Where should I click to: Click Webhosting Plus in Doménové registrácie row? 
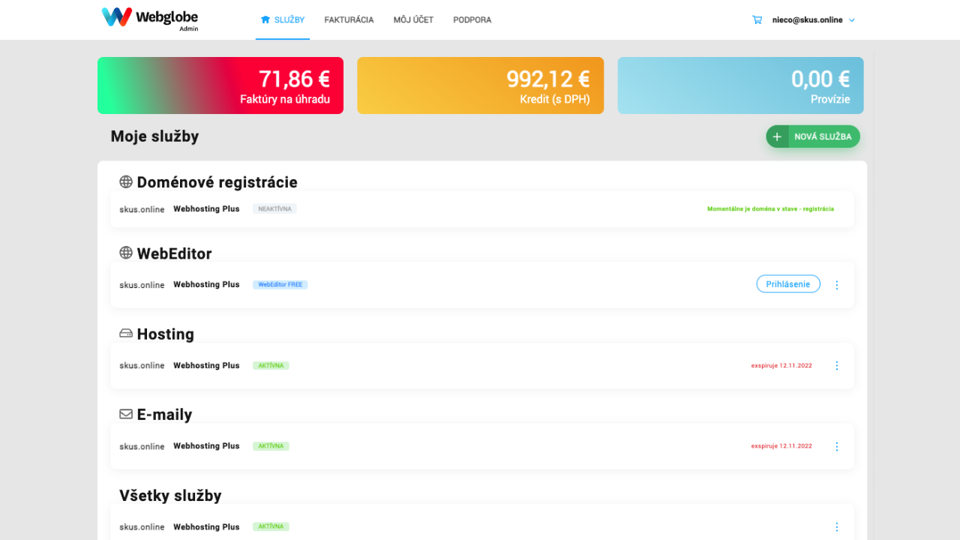coord(206,209)
